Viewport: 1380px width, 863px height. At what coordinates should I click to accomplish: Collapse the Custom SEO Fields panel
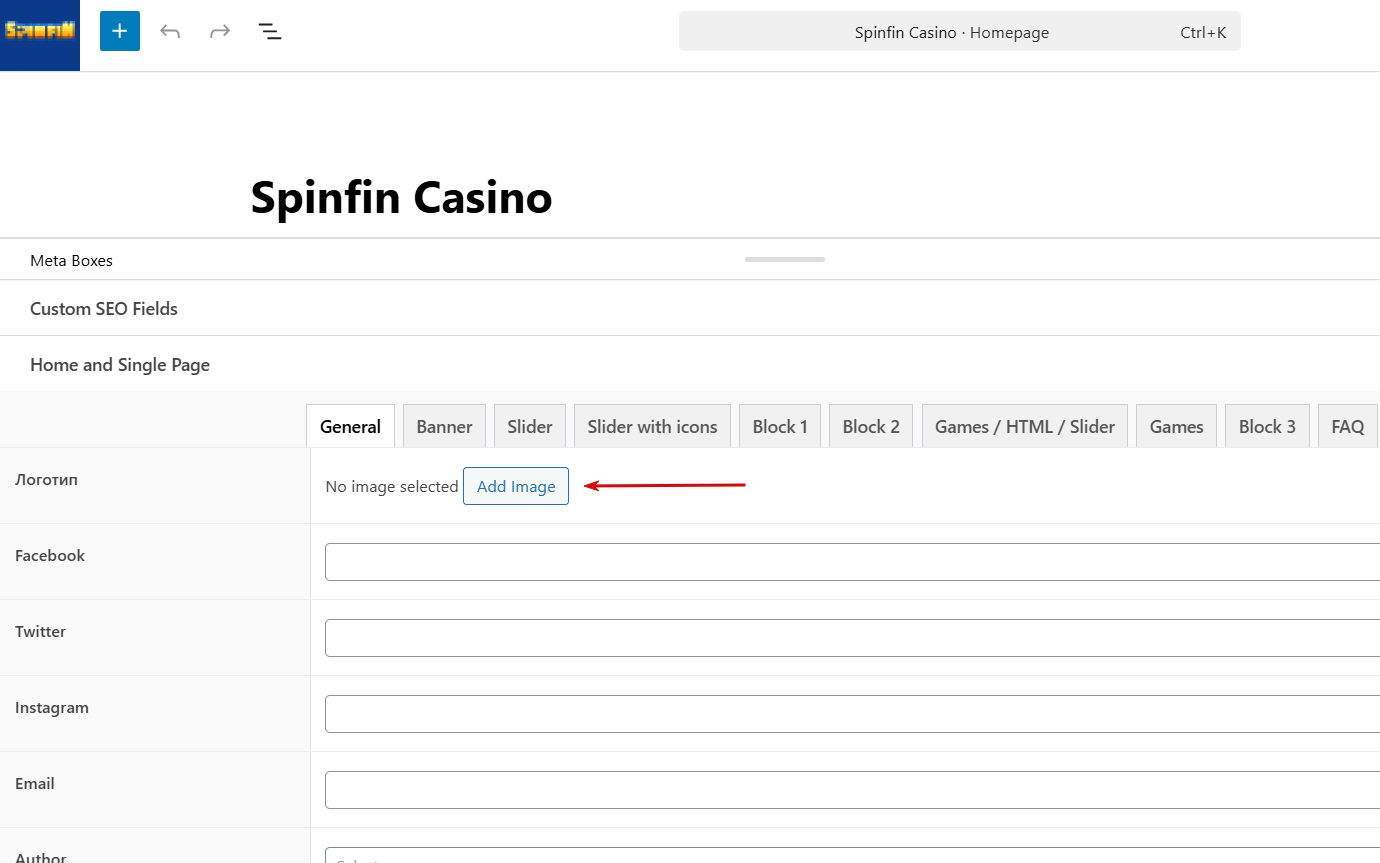point(104,309)
